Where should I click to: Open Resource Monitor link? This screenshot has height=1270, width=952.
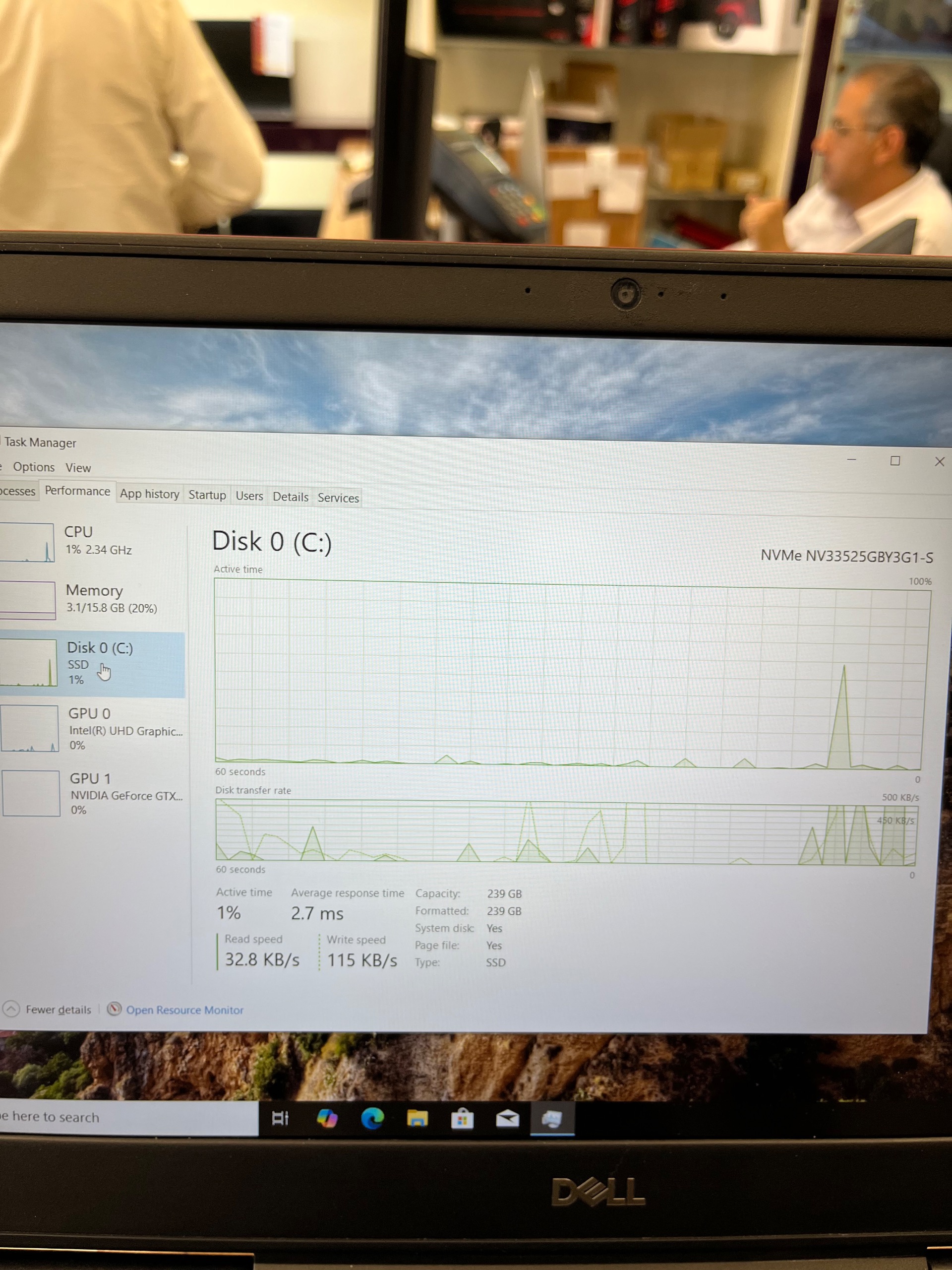click(x=184, y=1010)
